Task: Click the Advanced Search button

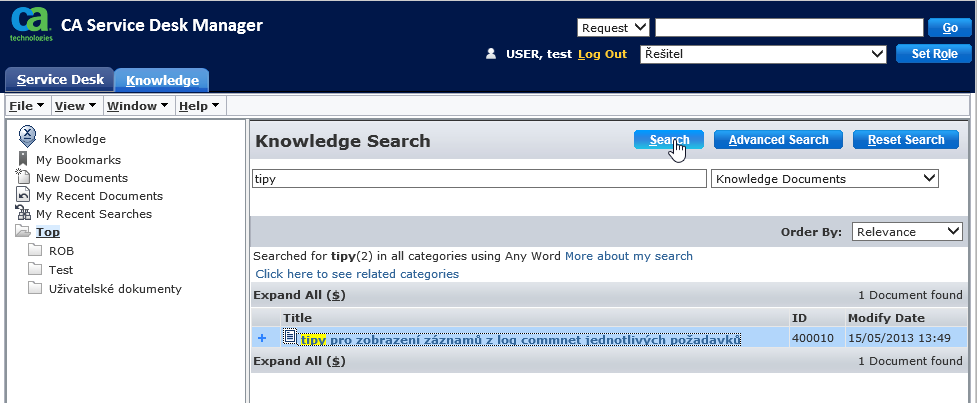Action: 778,140
